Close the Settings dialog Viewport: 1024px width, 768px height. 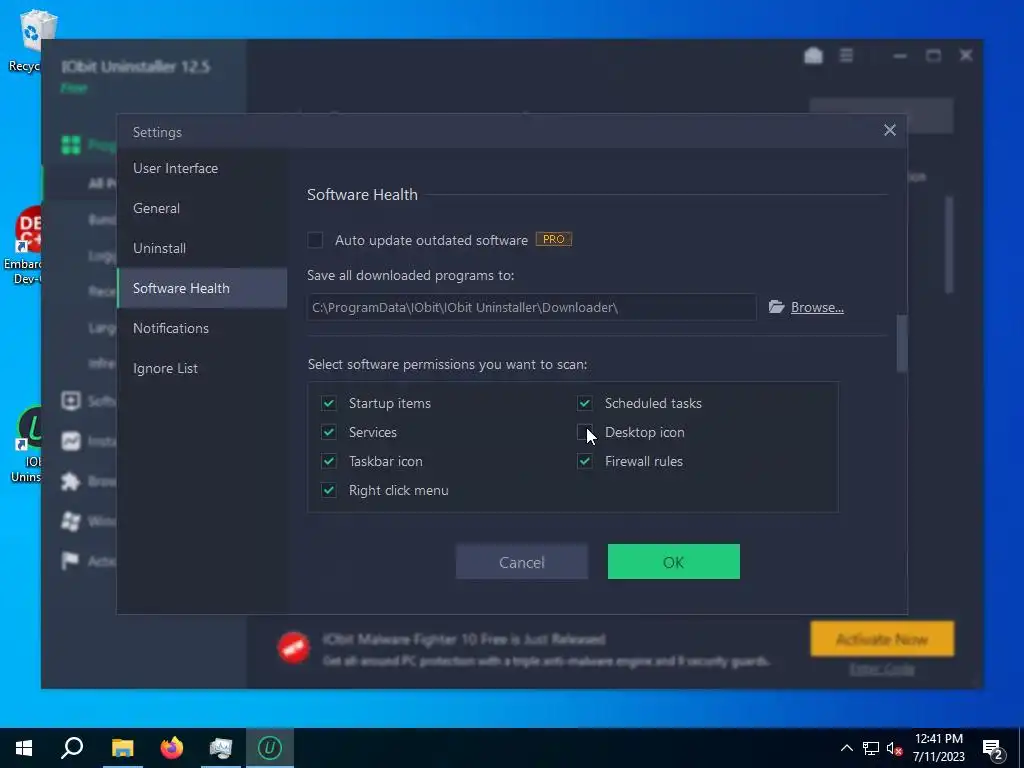[889, 130]
